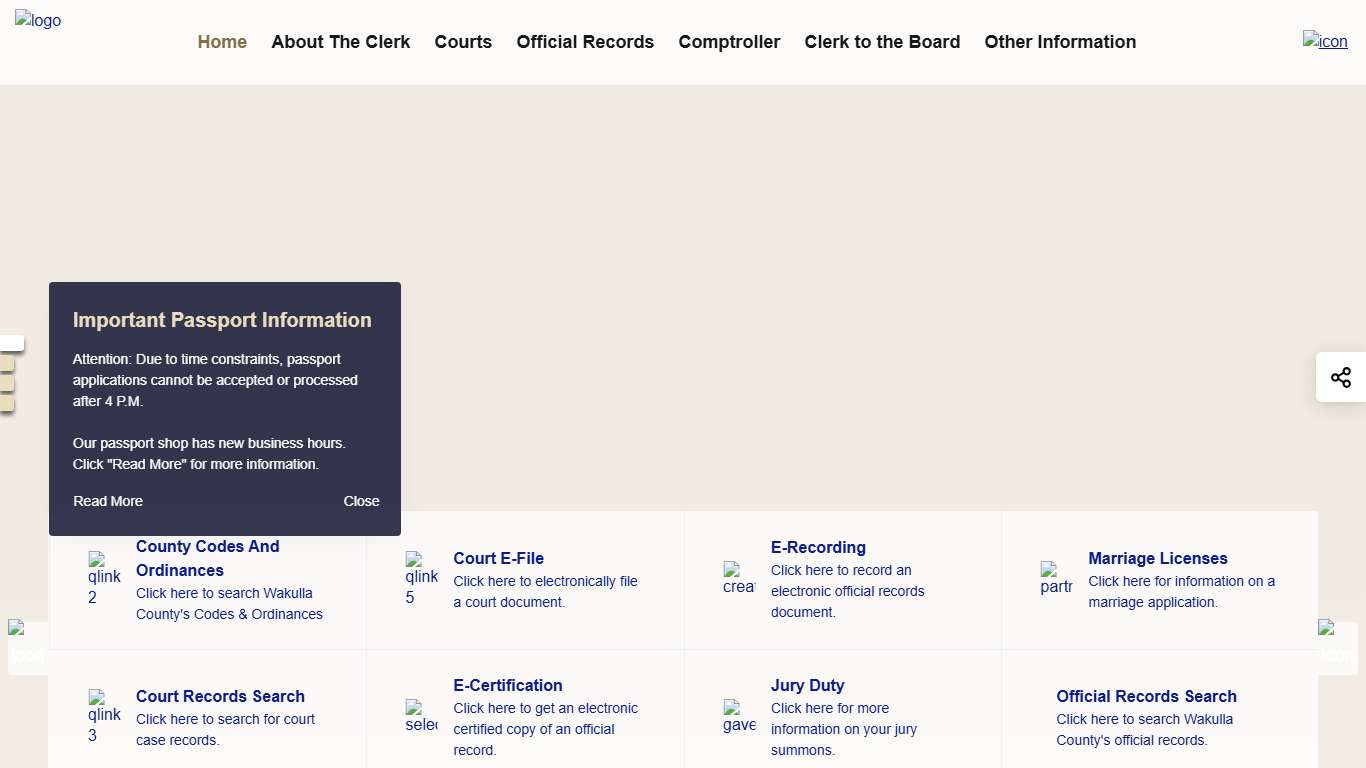
Task: Open the Official Records menu item
Action: click(585, 42)
